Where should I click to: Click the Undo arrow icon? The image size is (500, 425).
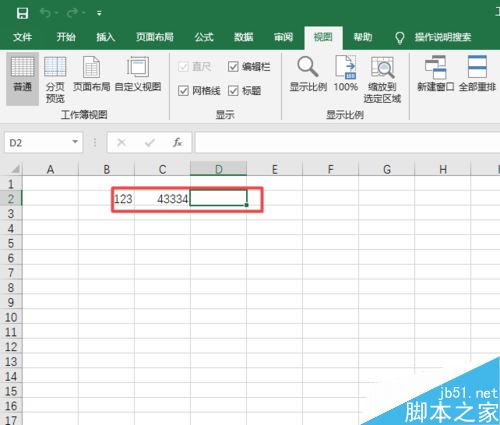tap(46, 13)
